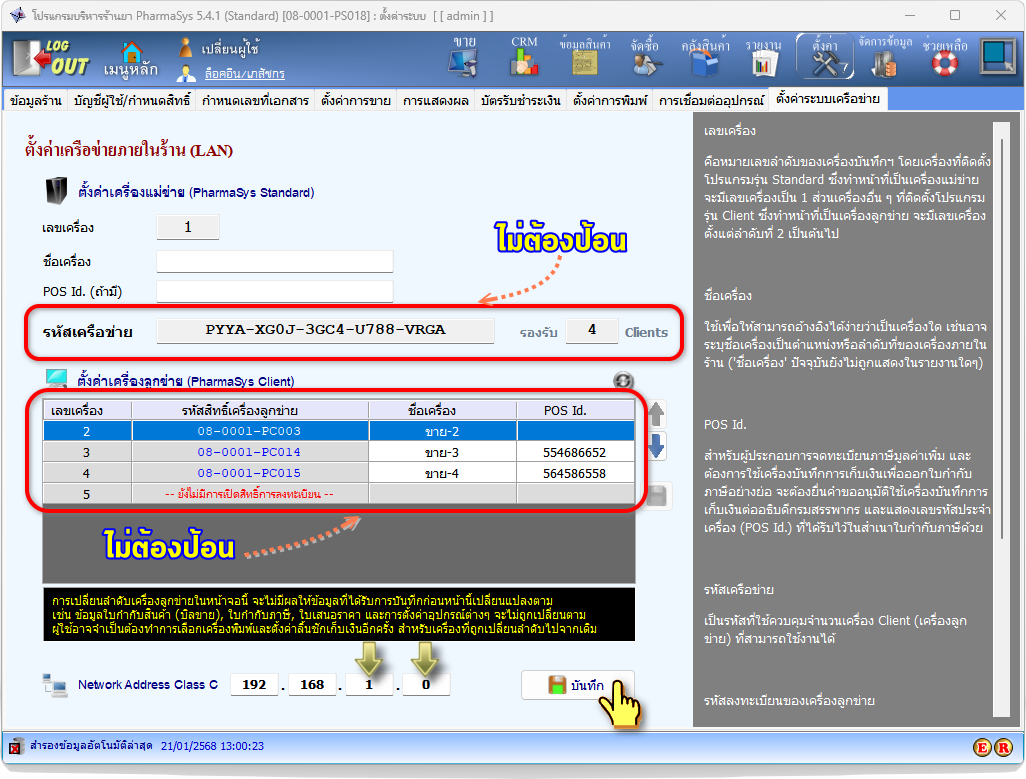Image resolution: width=1026 pixels, height=779 pixels.
Task: Click the ชื่อเครื่อง column header
Action: [442, 410]
